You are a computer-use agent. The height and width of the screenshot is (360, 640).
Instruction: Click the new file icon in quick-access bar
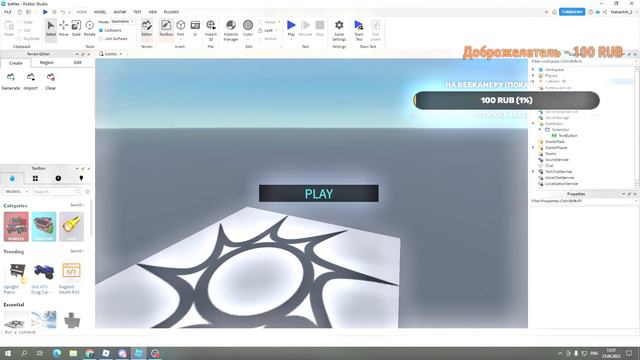pyautogui.click(x=20, y=12)
